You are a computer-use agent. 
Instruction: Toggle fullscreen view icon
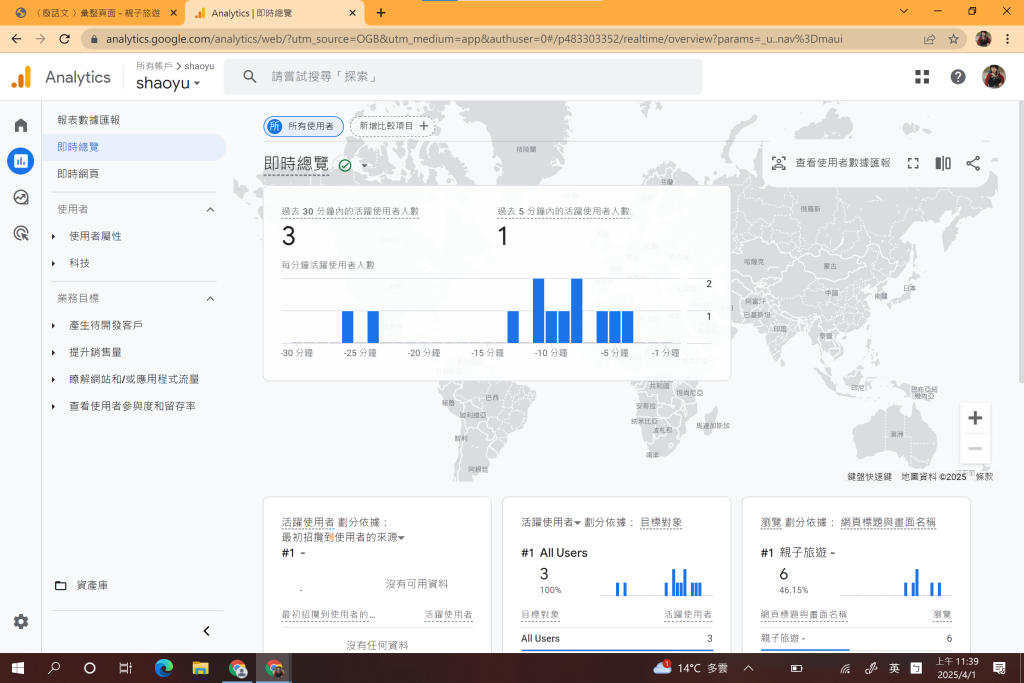point(913,163)
